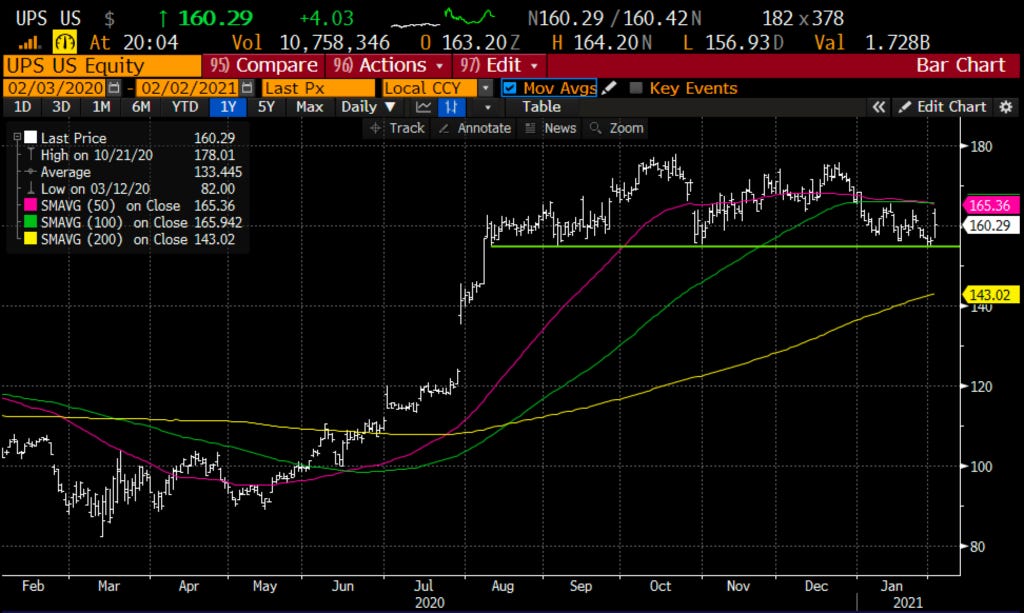1024x613 pixels.
Task: Click the Bar Chart title label
Action: (960, 65)
